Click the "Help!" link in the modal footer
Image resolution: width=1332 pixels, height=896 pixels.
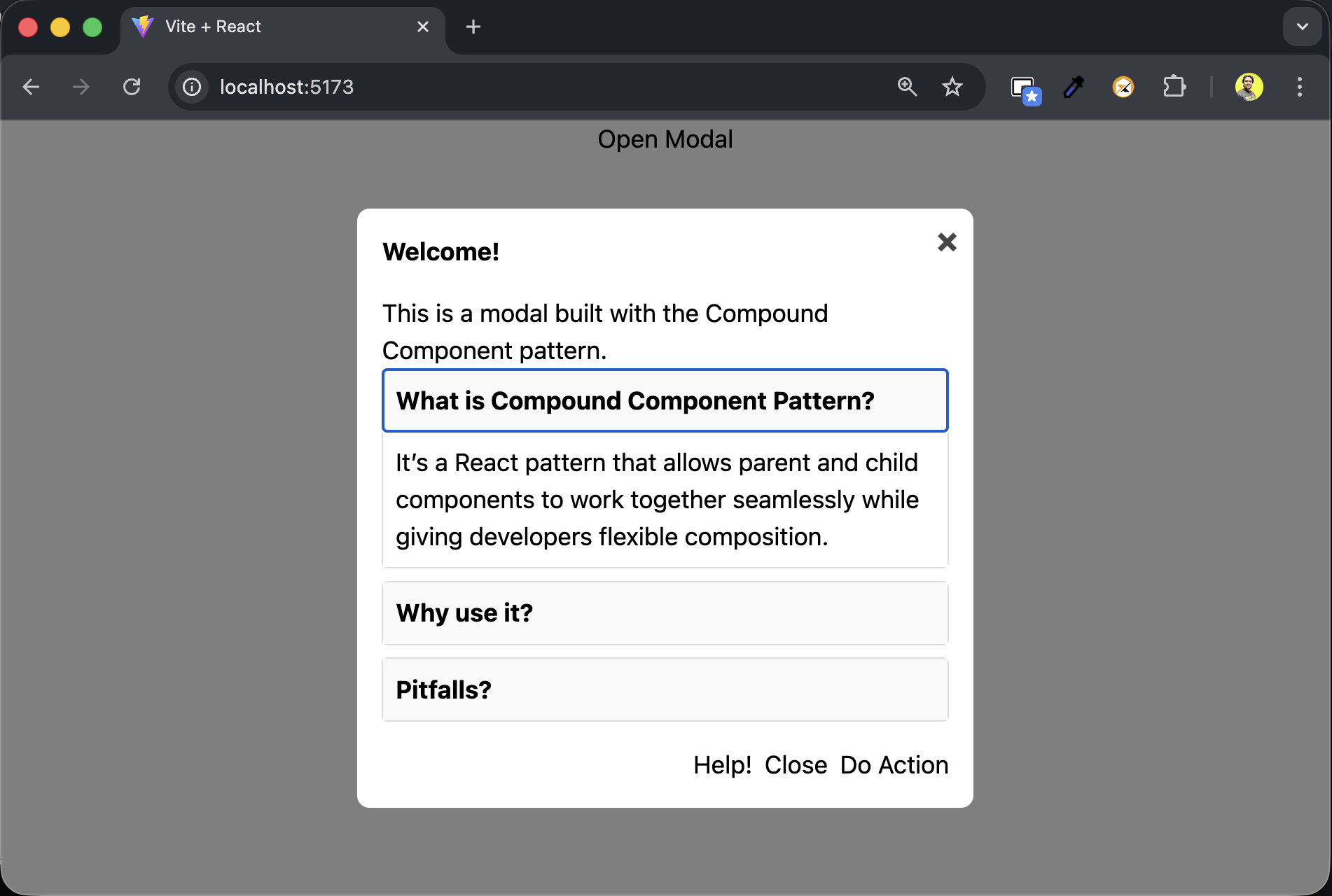click(x=722, y=764)
